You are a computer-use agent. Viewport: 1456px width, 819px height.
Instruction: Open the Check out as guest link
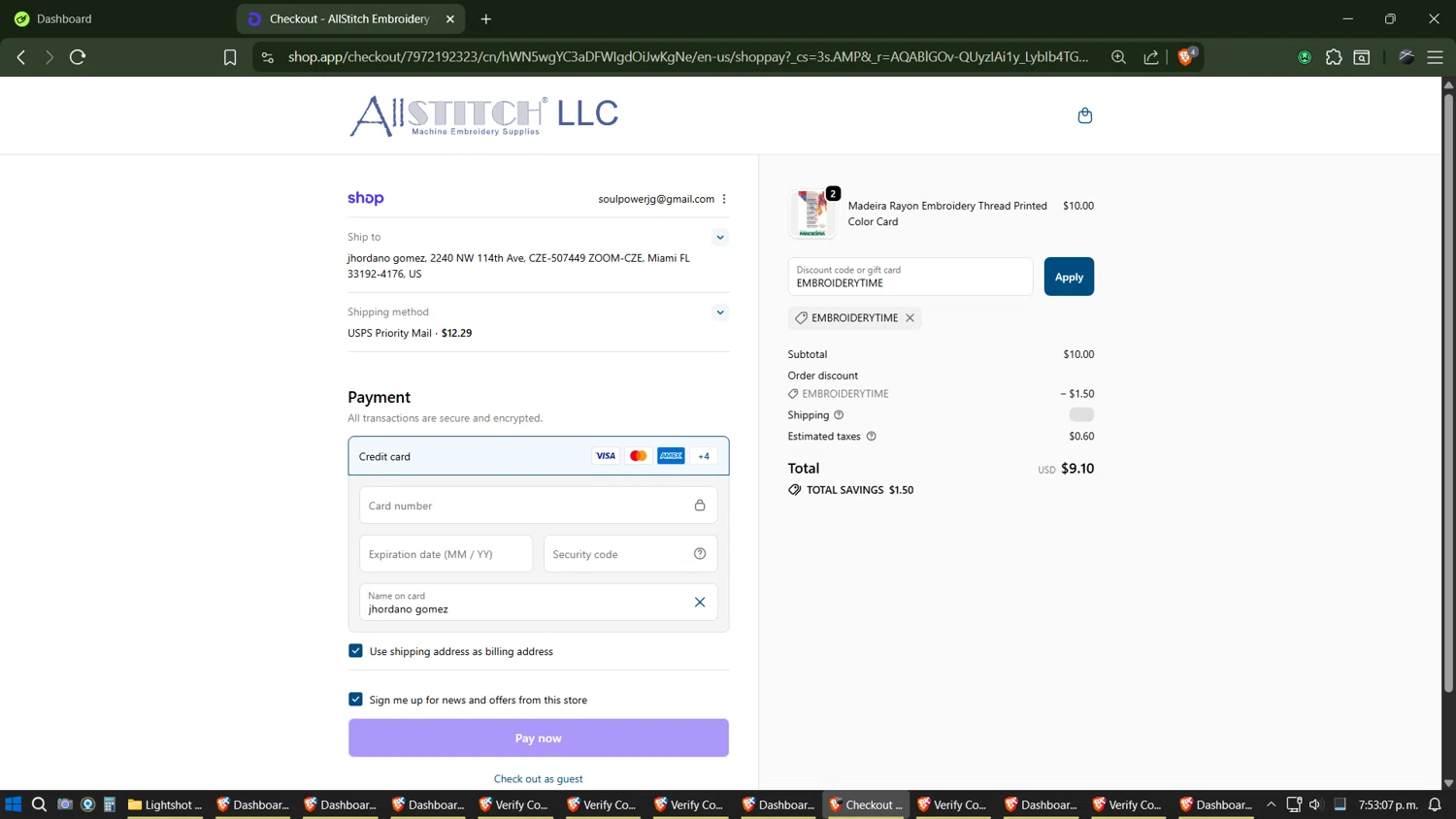tap(539, 779)
